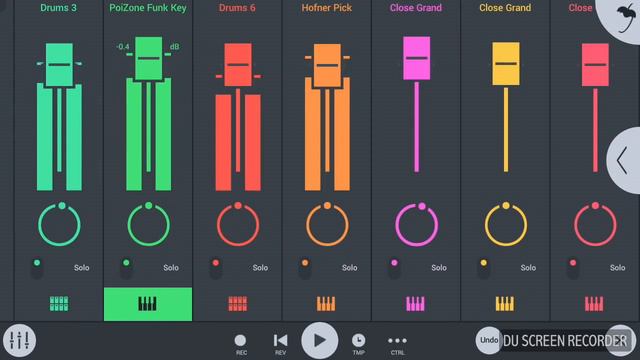The width and height of the screenshot is (640, 360).
Task: Expand the side panel with the left chevron
Action: (x=622, y=160)
